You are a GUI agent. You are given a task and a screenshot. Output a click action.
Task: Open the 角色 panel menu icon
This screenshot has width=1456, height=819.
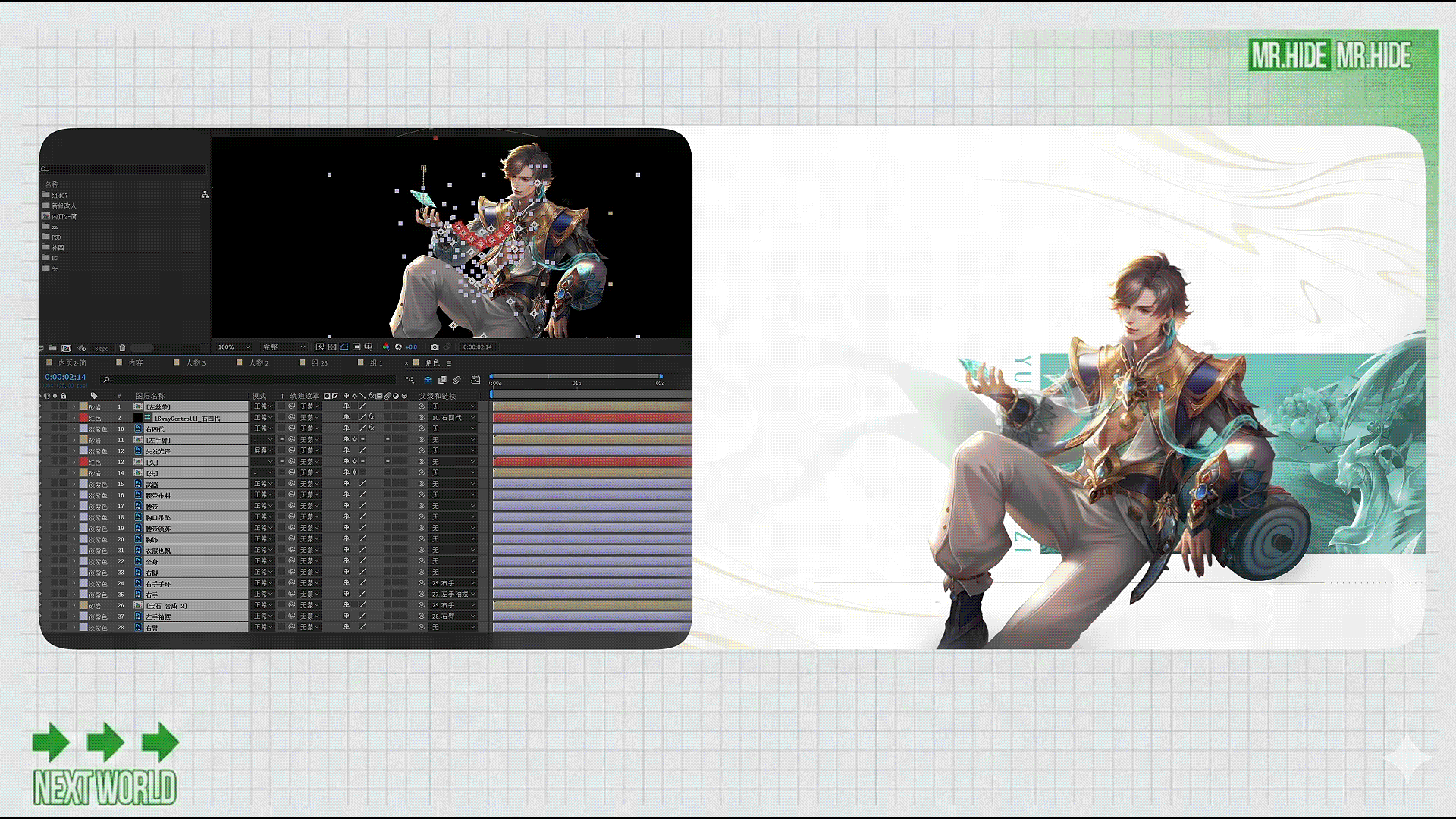point(449,363)
